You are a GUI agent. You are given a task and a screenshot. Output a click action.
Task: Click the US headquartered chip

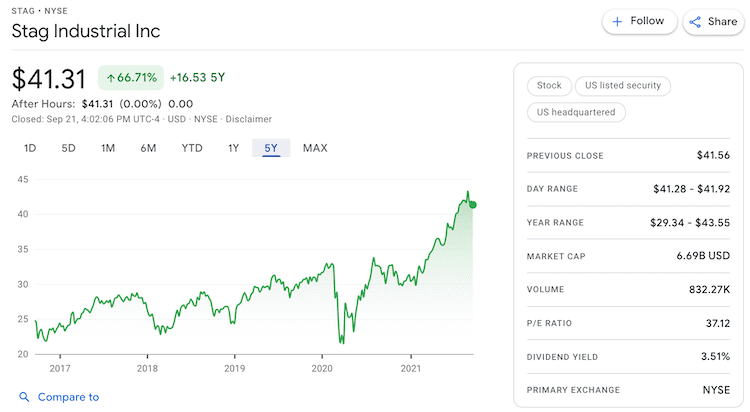(x=576, y=112)
